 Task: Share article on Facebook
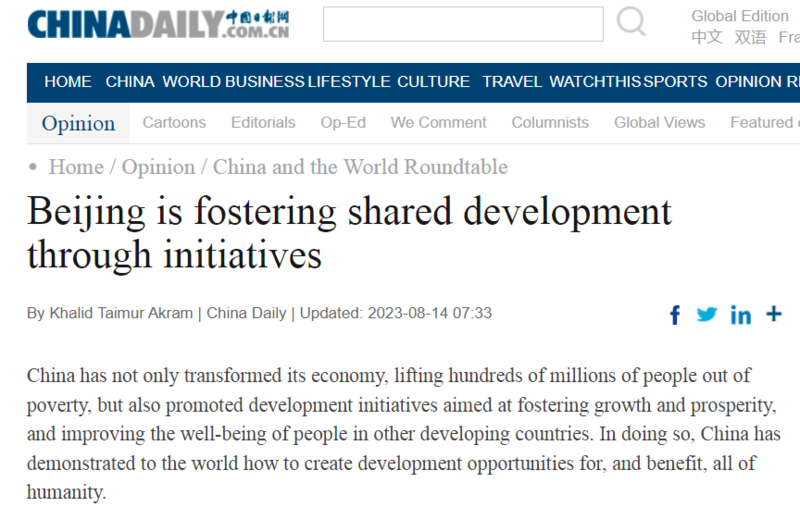675,315
